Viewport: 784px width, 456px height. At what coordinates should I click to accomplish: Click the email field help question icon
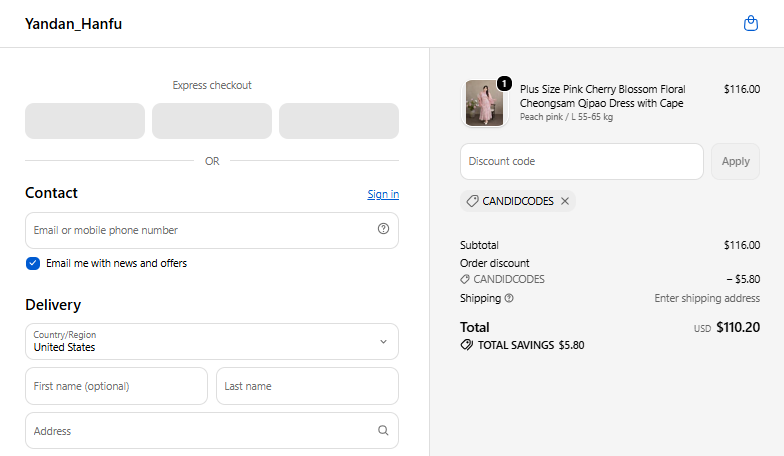pyautogui.click(x=383, y=228)
